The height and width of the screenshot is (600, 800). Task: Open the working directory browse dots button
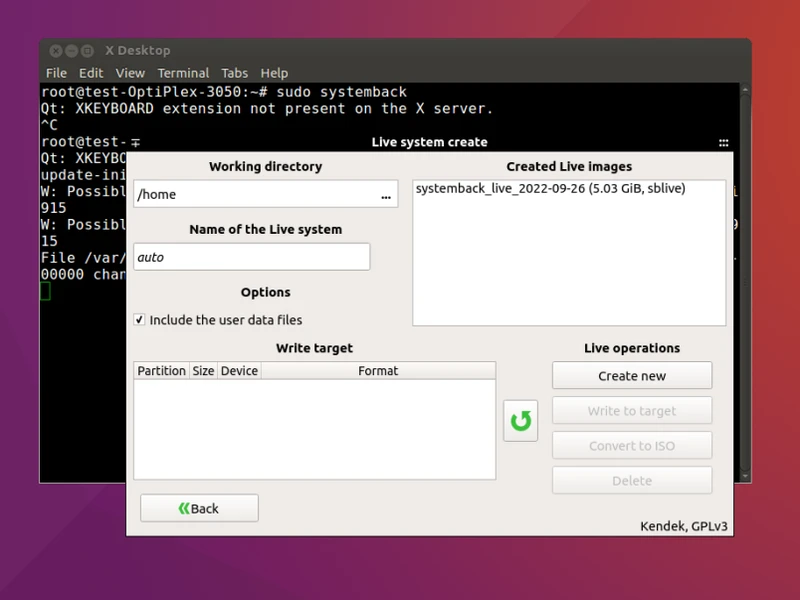point(386,195)
